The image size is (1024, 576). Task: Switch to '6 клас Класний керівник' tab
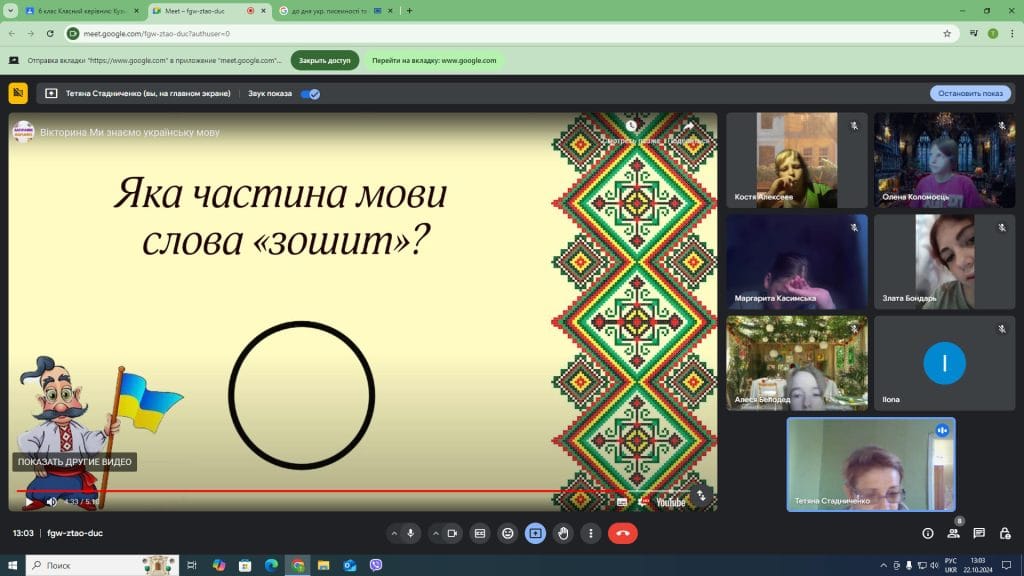[x=80, y=11]
